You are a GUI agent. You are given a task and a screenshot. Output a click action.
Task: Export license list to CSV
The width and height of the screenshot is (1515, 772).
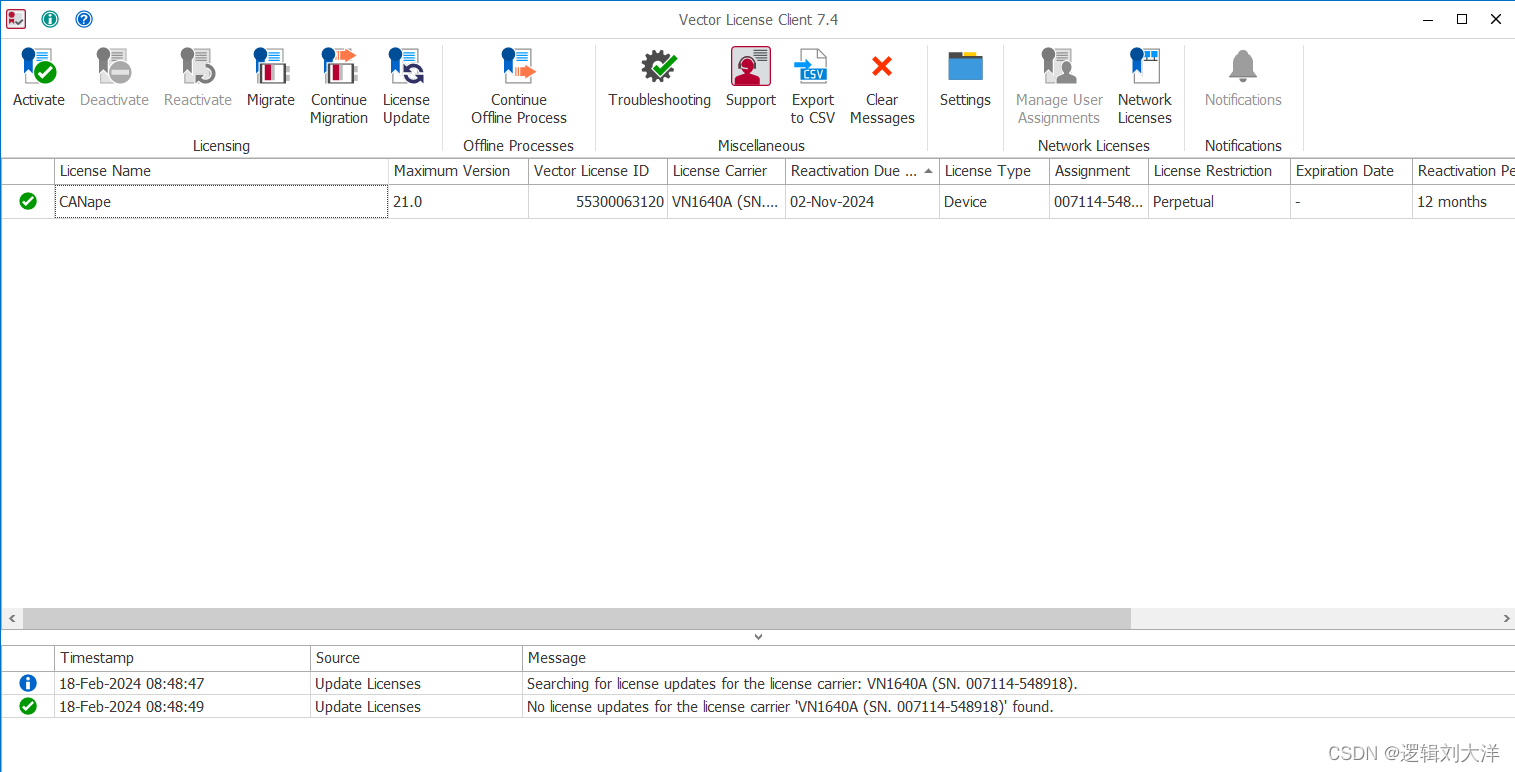813,86
